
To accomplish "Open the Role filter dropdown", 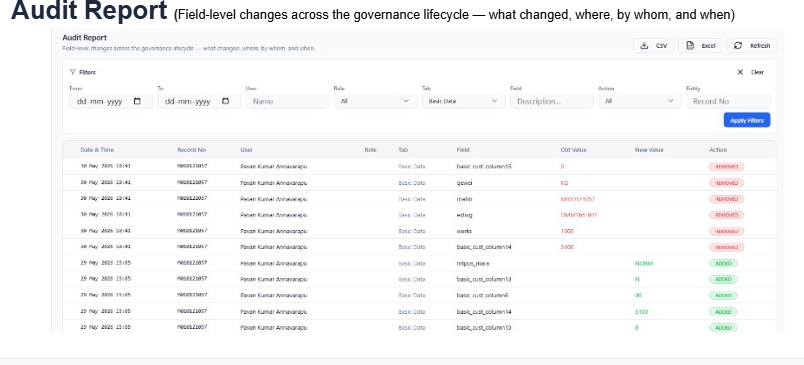I will coord(375,102).
